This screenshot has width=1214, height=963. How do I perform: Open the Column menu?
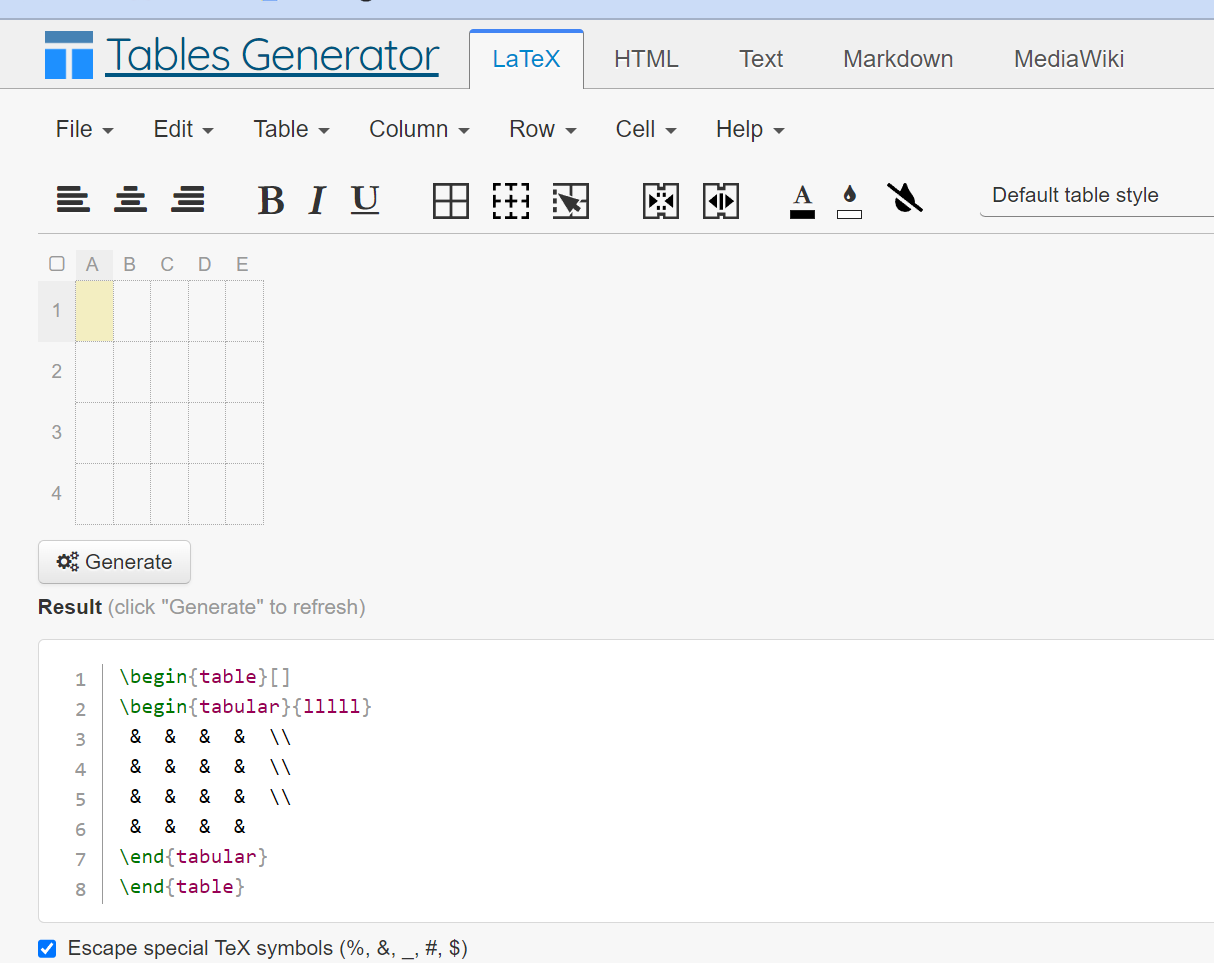[420, 129]
